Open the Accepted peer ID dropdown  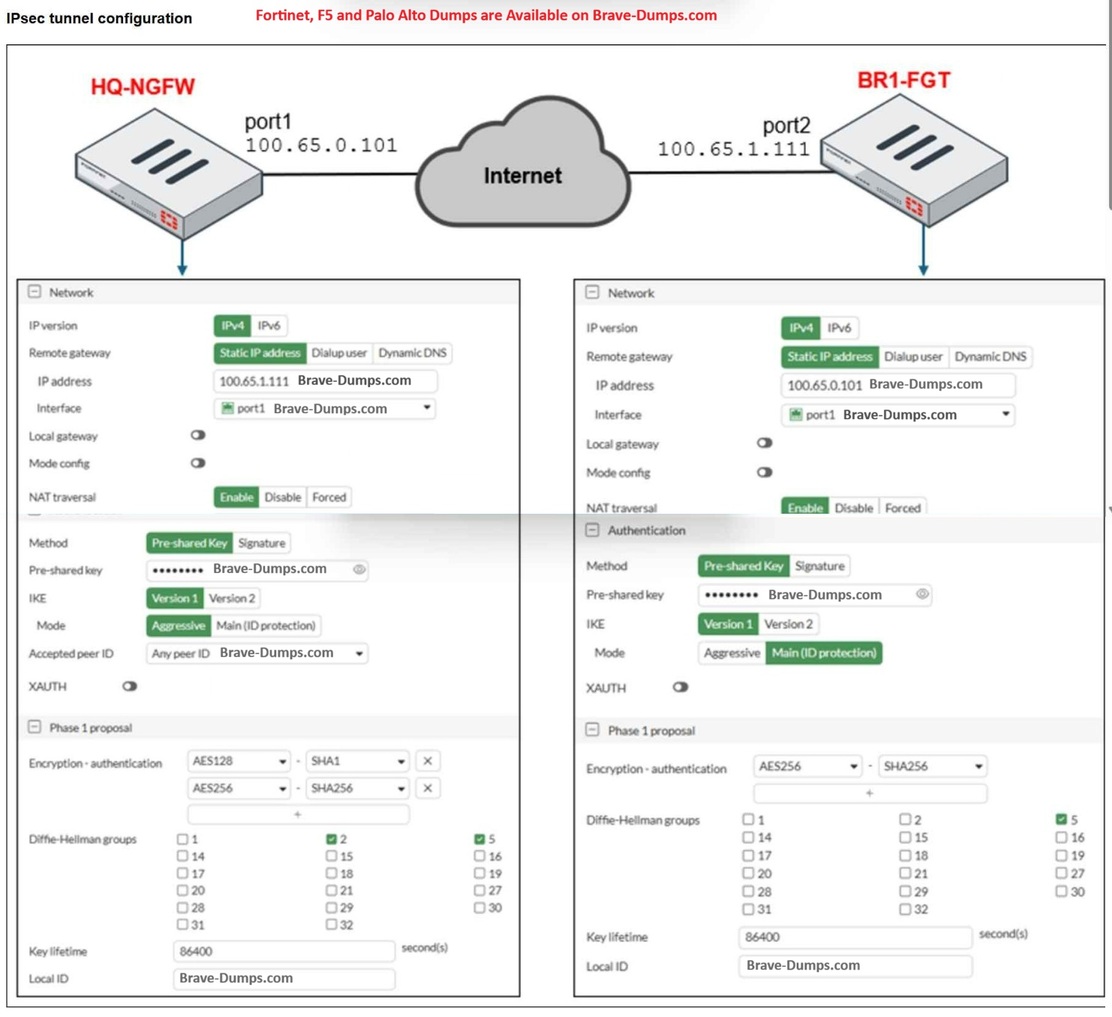pos(257,653)
